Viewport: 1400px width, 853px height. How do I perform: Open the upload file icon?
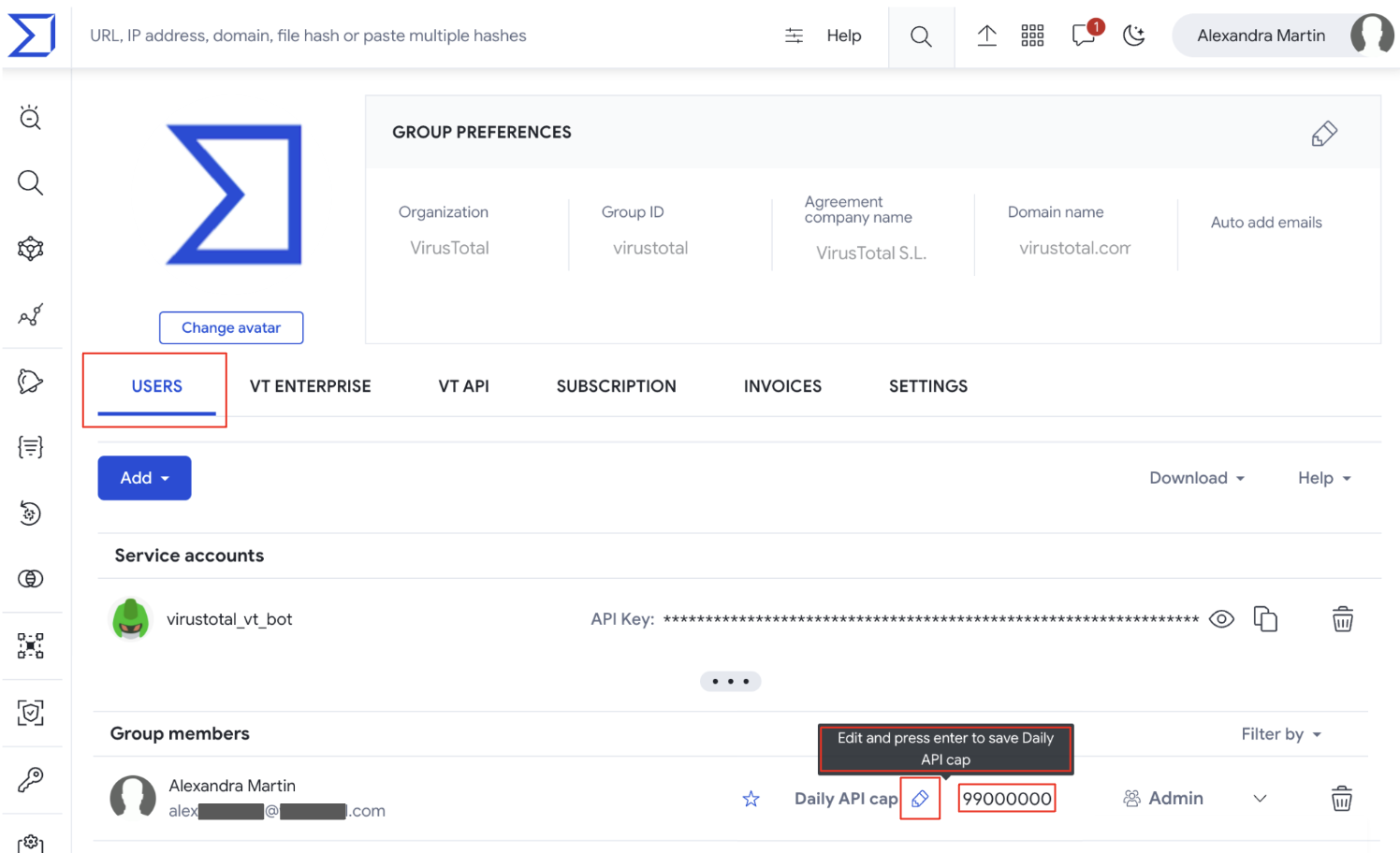pyautogui.click(x=986, y=36)
